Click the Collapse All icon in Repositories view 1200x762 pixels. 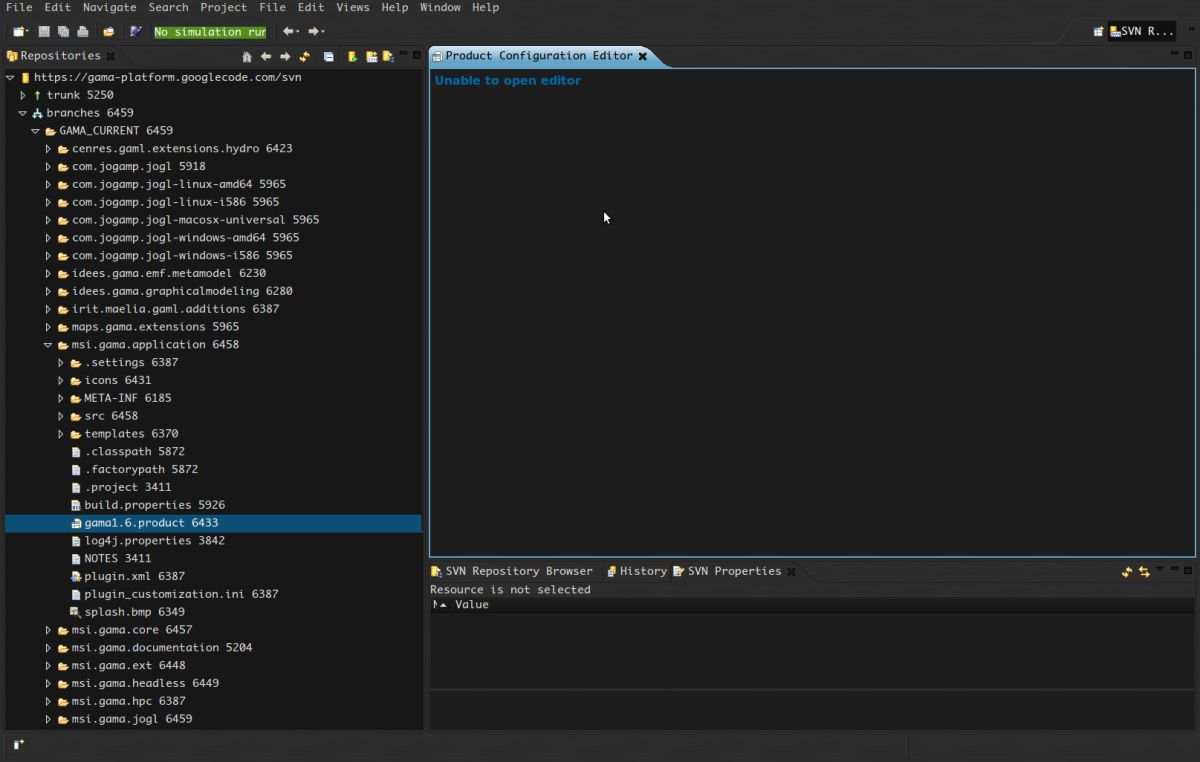328,56
